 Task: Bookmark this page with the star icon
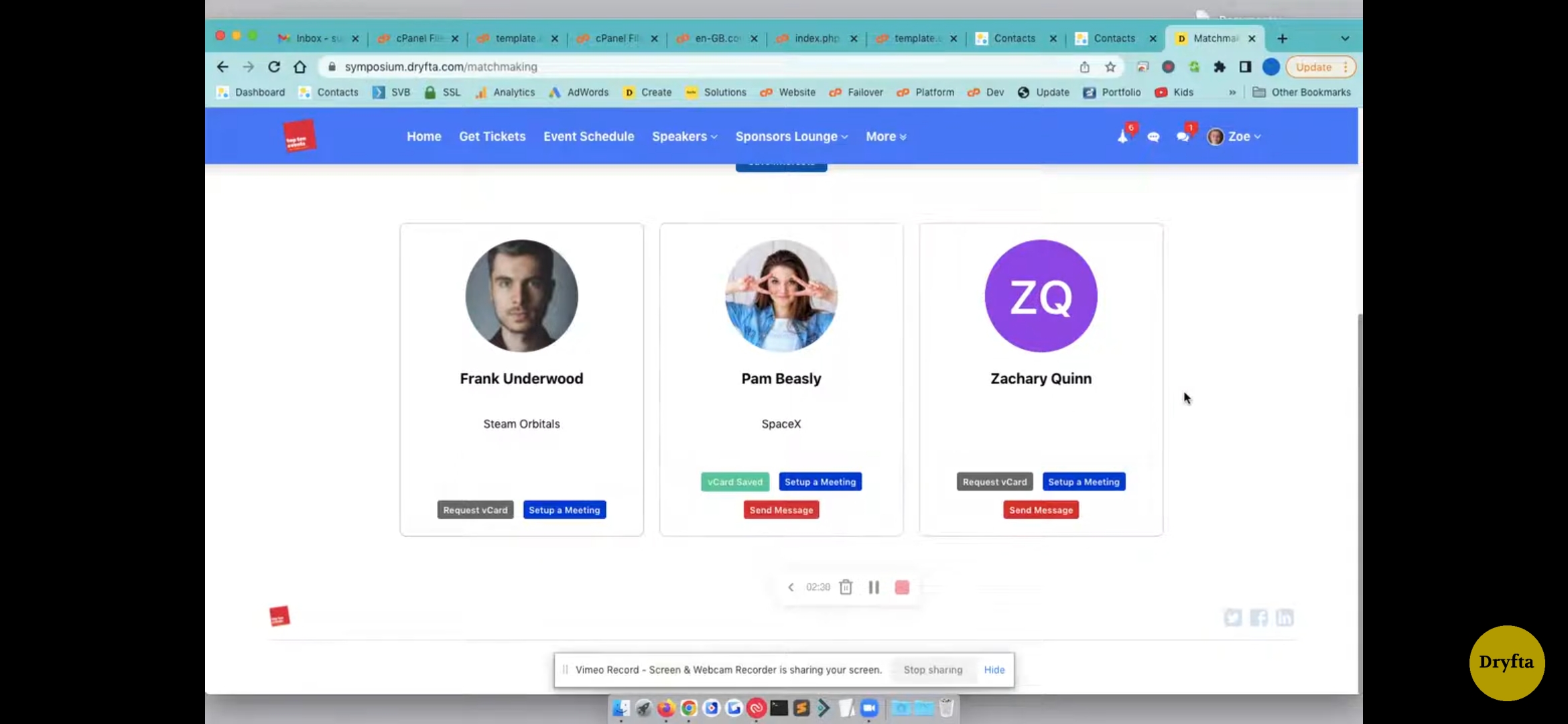1110,66
